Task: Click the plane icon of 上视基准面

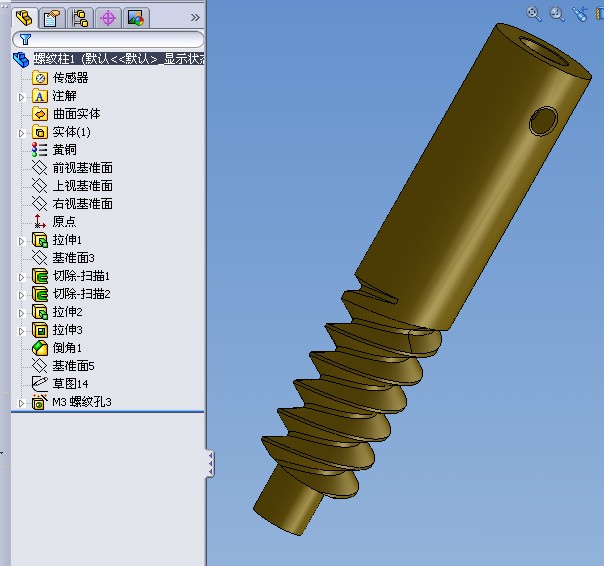Action: [39, 186]
